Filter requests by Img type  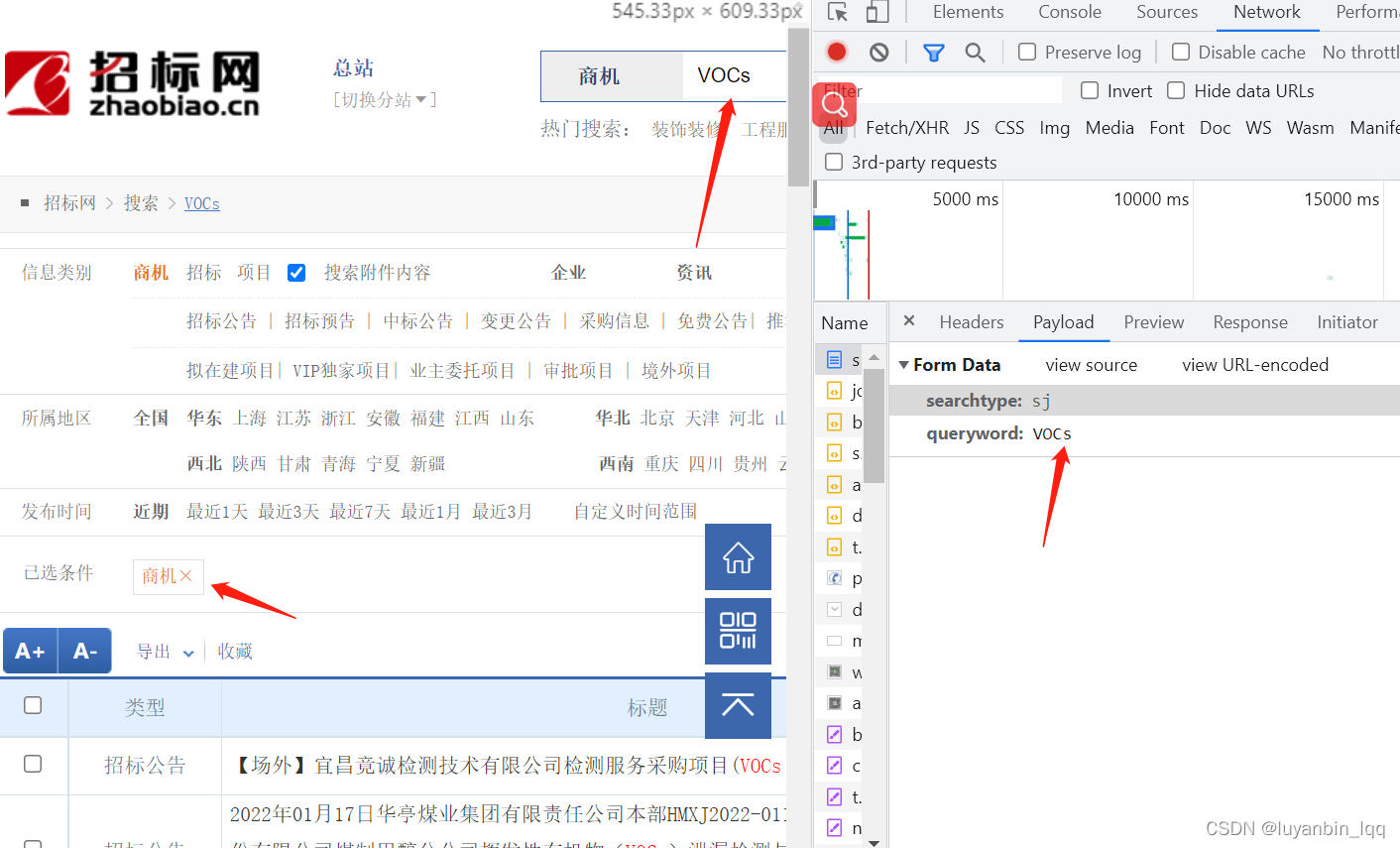[1055, 128]
